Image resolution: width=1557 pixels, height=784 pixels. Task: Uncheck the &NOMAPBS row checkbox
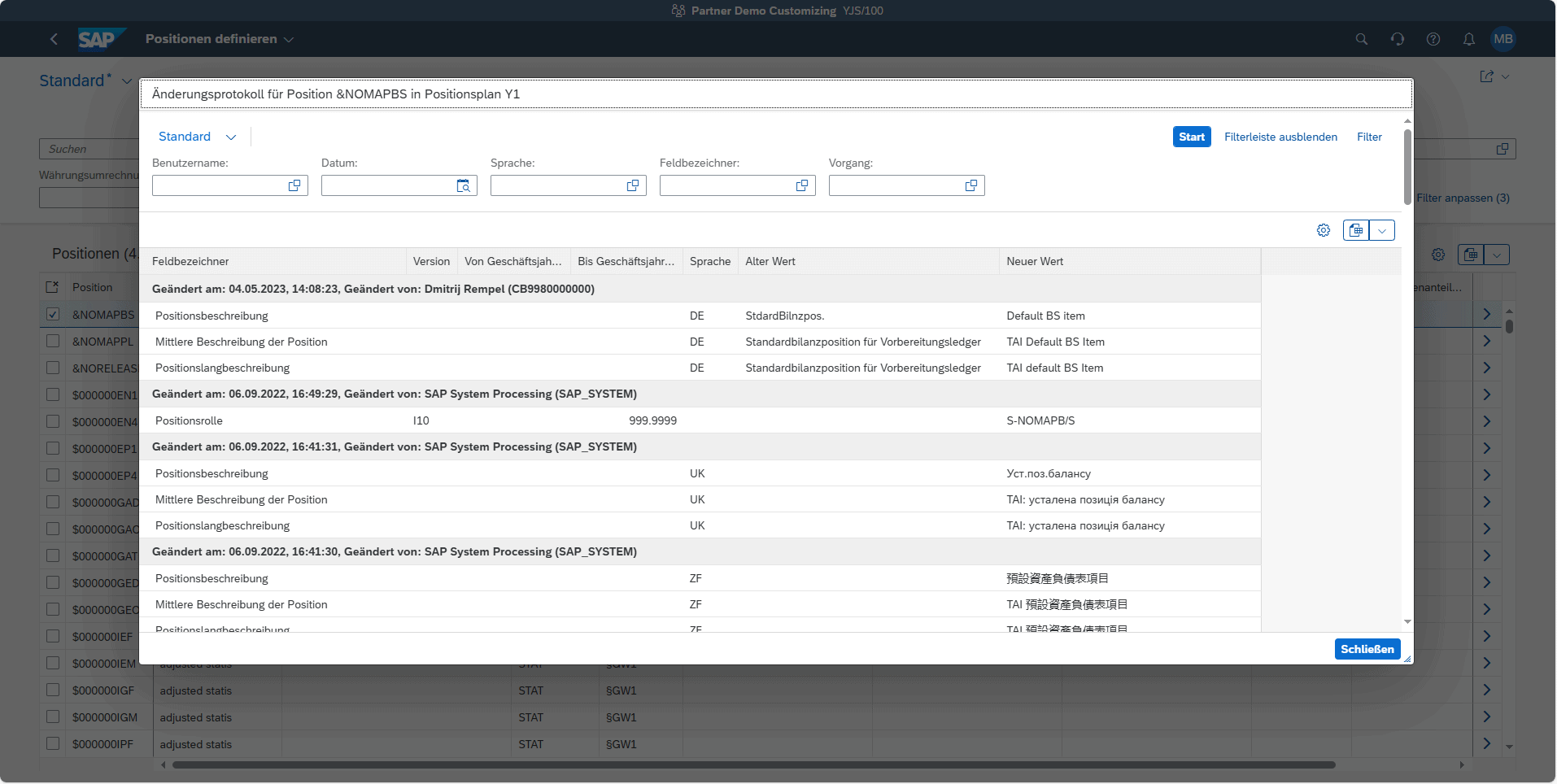(x=53, y=314)
